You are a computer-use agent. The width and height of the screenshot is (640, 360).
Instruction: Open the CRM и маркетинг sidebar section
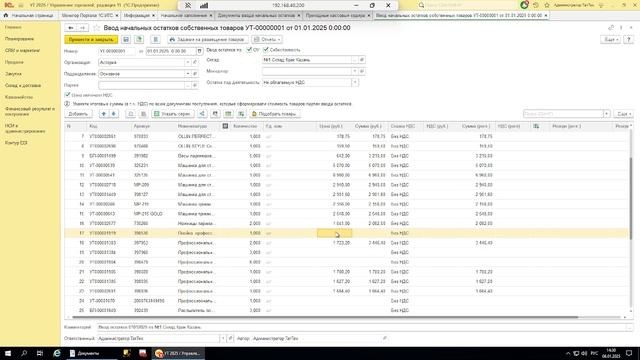tap(22, 51)
